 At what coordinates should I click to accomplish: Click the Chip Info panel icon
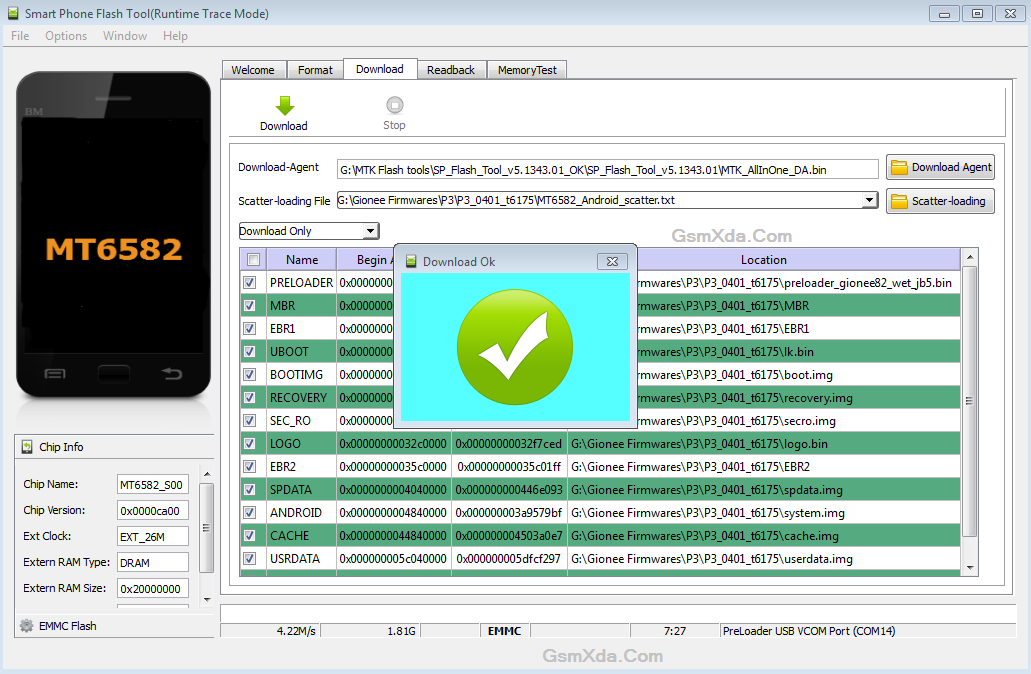pyautogui.click(x=27, y=447)
